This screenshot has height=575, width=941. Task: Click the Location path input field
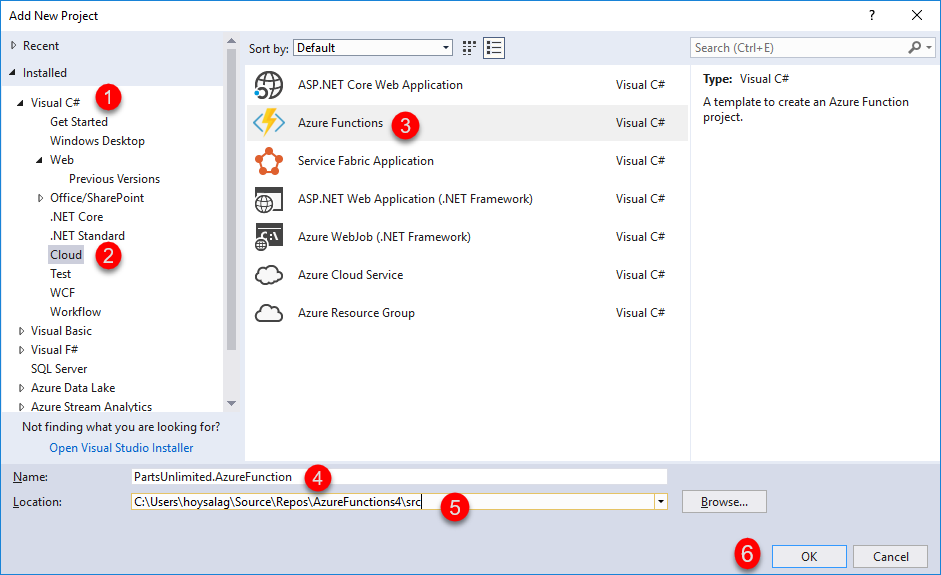coord(392,502)
